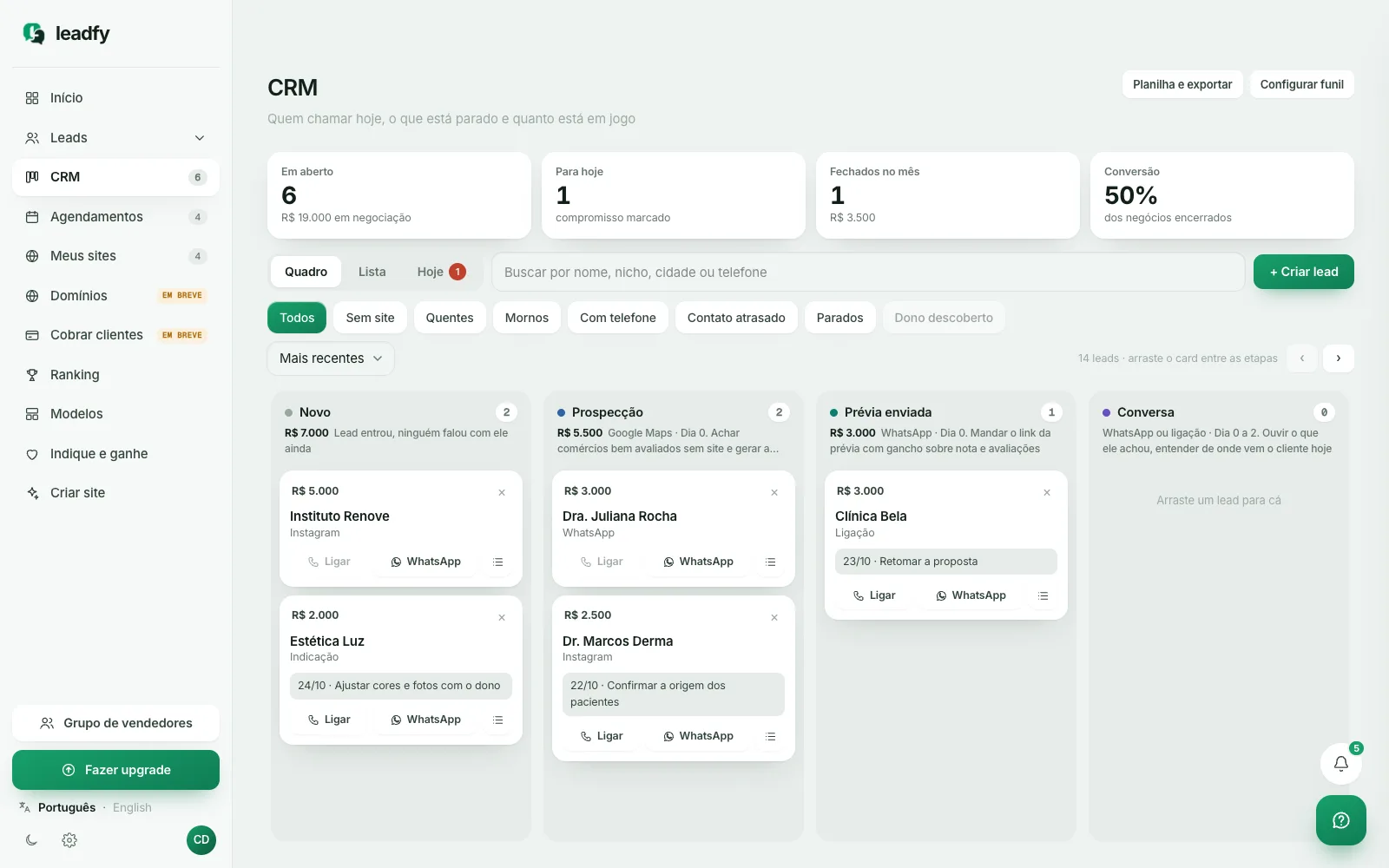Select the Com telefone filter chip

click(x=618, y=318)
